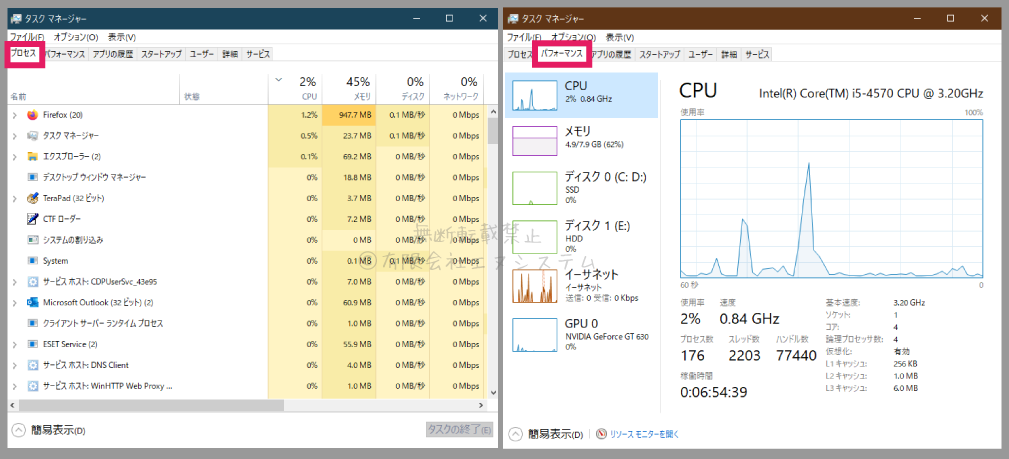Click the タスクの終了 button

point(460,430)
